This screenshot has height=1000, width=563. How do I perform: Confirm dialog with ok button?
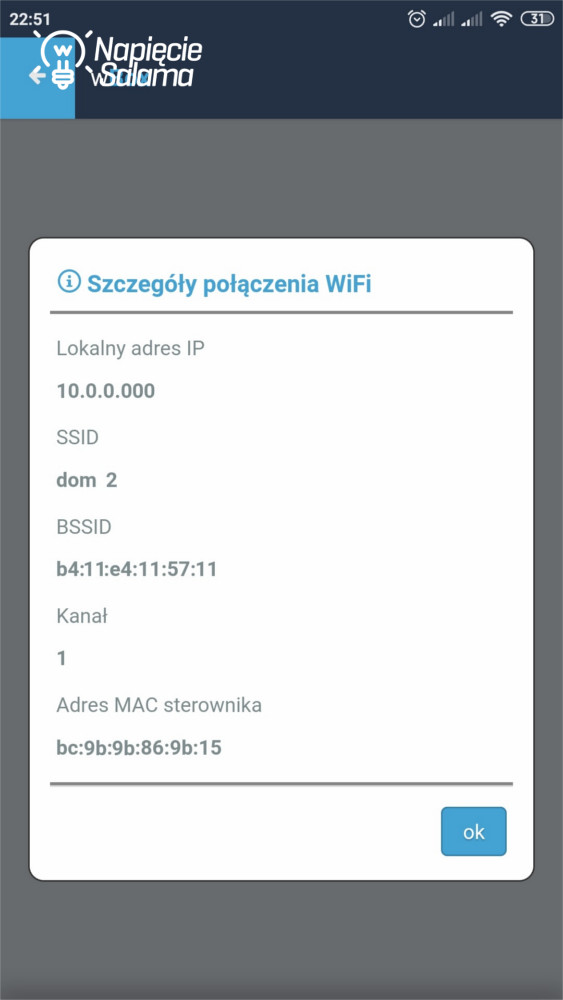(x=473, y=831)
